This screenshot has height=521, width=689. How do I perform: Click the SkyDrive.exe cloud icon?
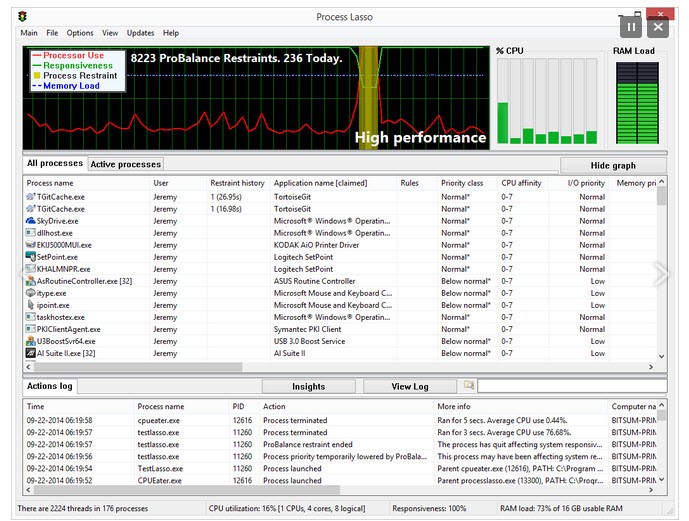point(30,221)
